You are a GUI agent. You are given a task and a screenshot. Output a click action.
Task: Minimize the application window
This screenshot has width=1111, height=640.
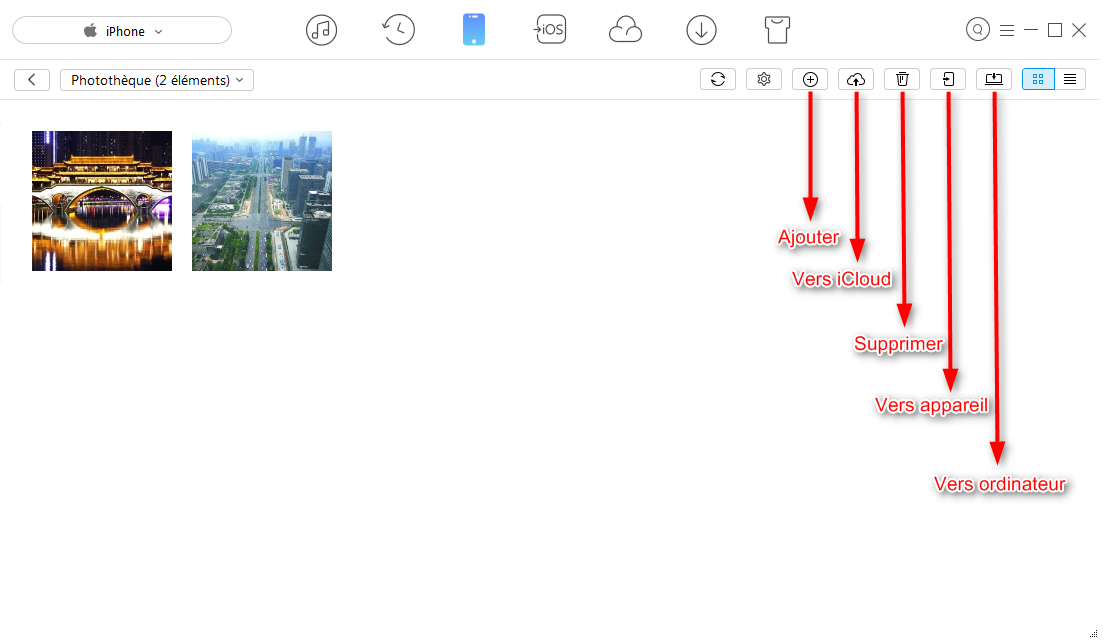click(x=1031, y=30)
